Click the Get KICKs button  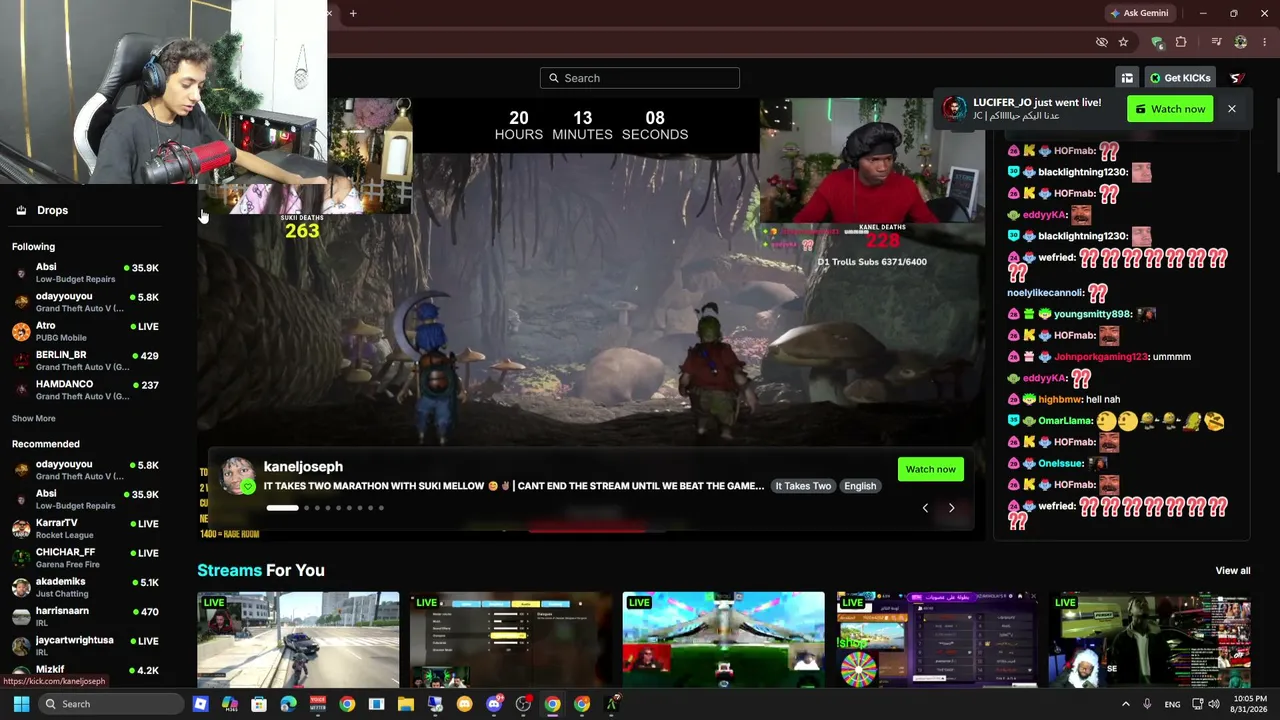(1180, 78)
